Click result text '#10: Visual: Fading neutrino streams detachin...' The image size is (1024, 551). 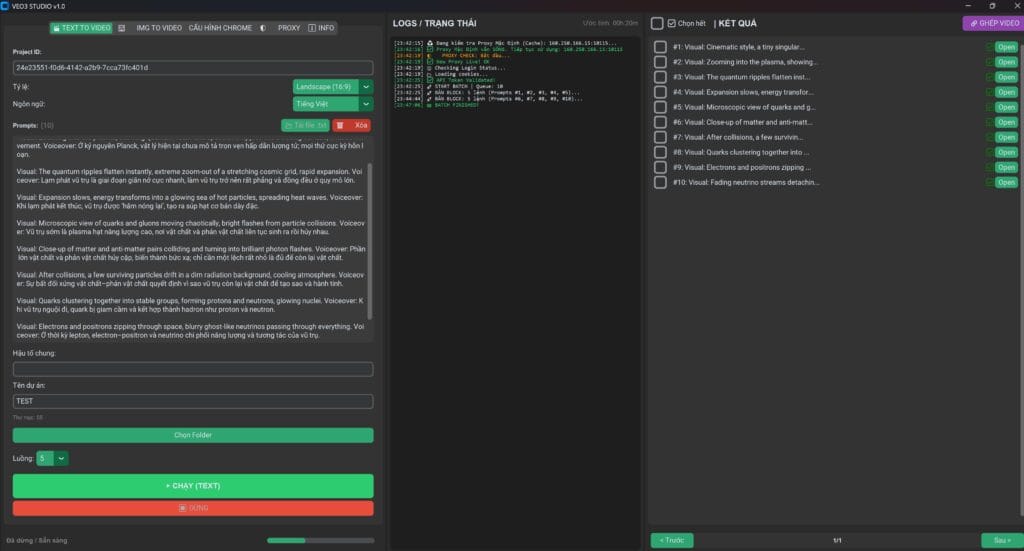coord(746,182)
